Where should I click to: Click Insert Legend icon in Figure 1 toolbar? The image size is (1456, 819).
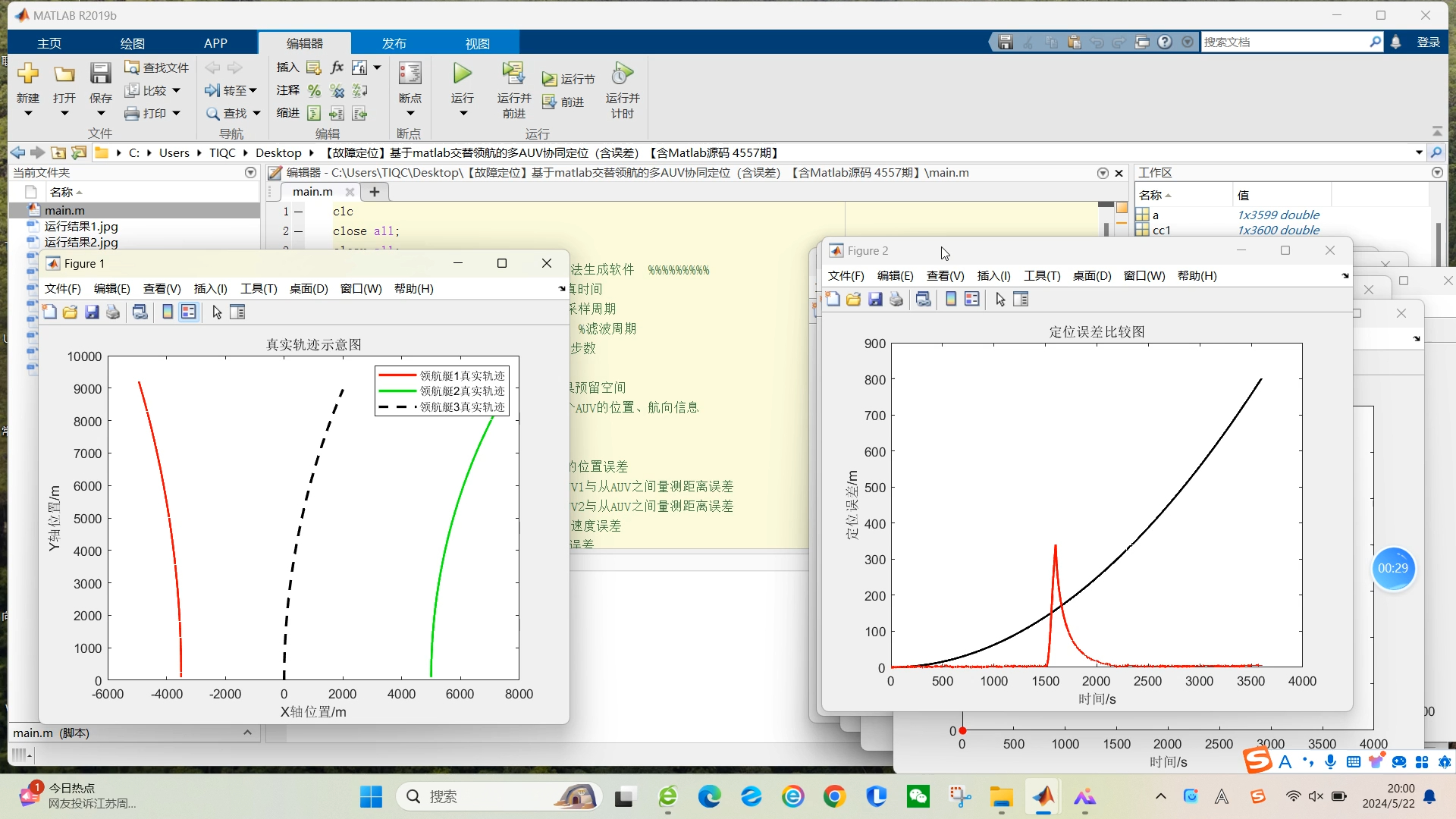(189, 312)
